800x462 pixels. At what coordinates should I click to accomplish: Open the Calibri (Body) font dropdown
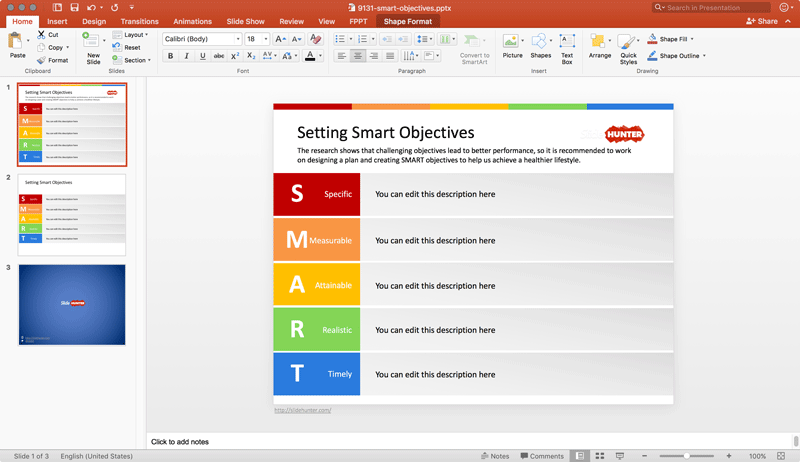[238, 39]
